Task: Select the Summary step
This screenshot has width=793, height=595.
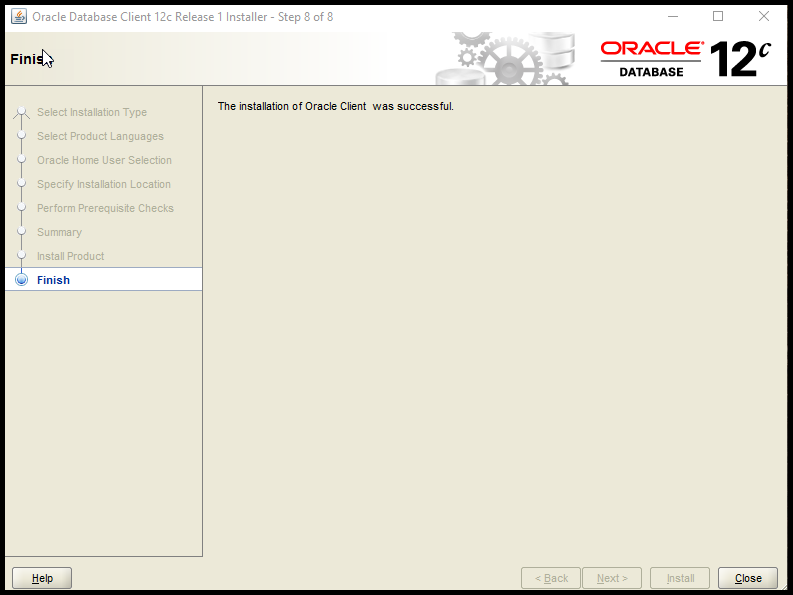Action: [x=59, y=232]
